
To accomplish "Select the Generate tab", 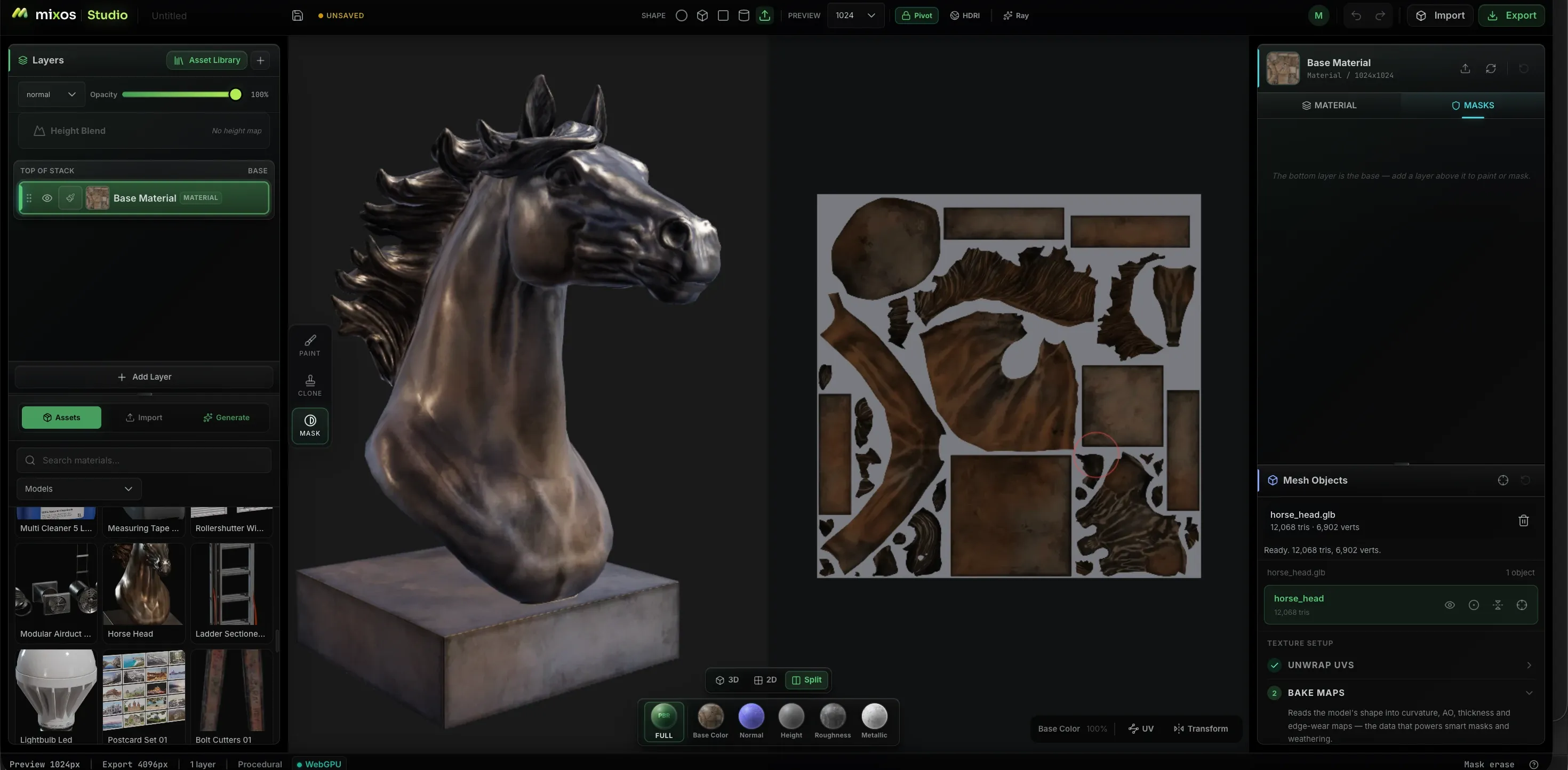I will 227,418.
